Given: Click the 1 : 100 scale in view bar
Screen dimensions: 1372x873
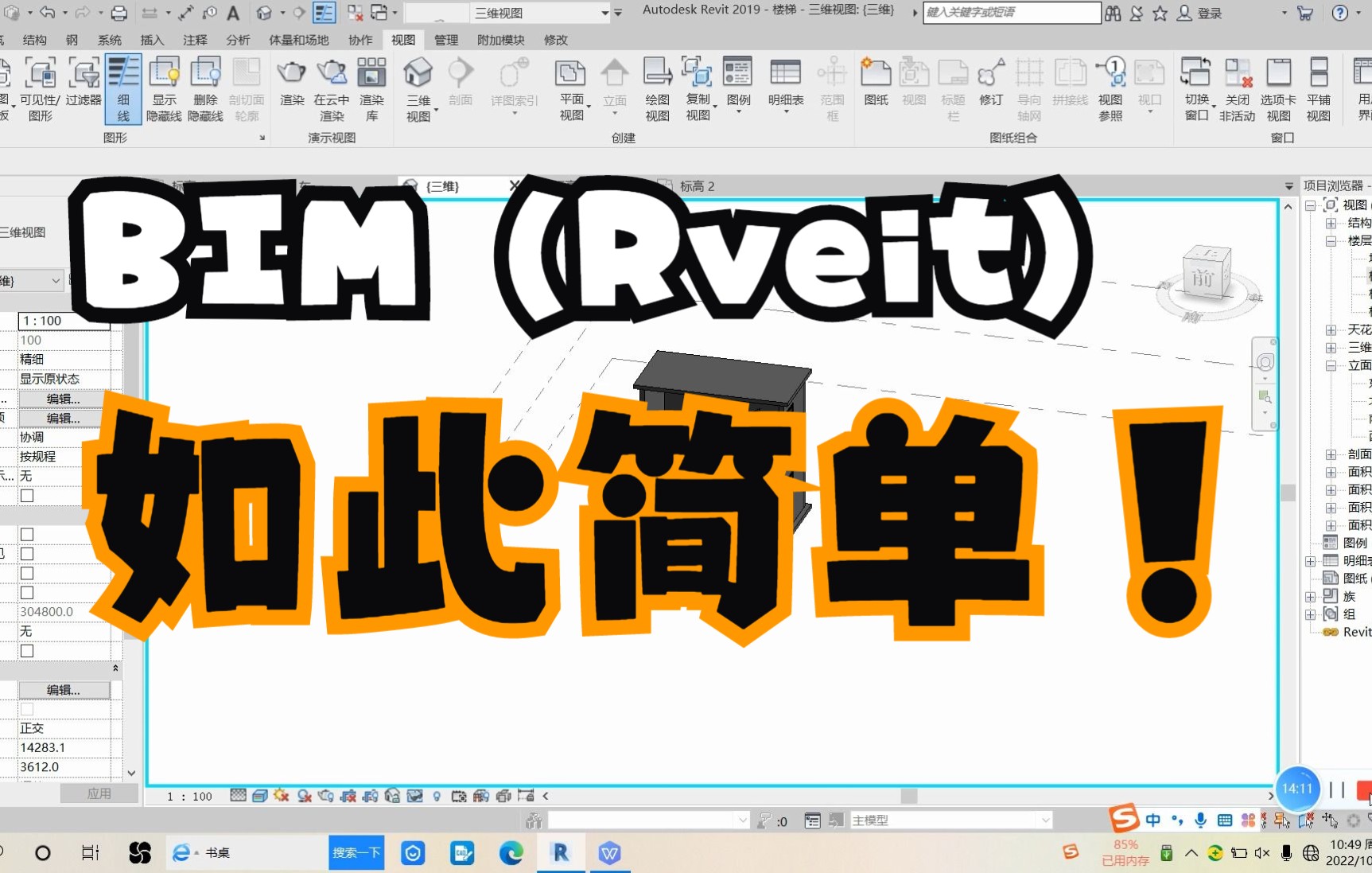Looking at the screenshot, I should point(189,796).
